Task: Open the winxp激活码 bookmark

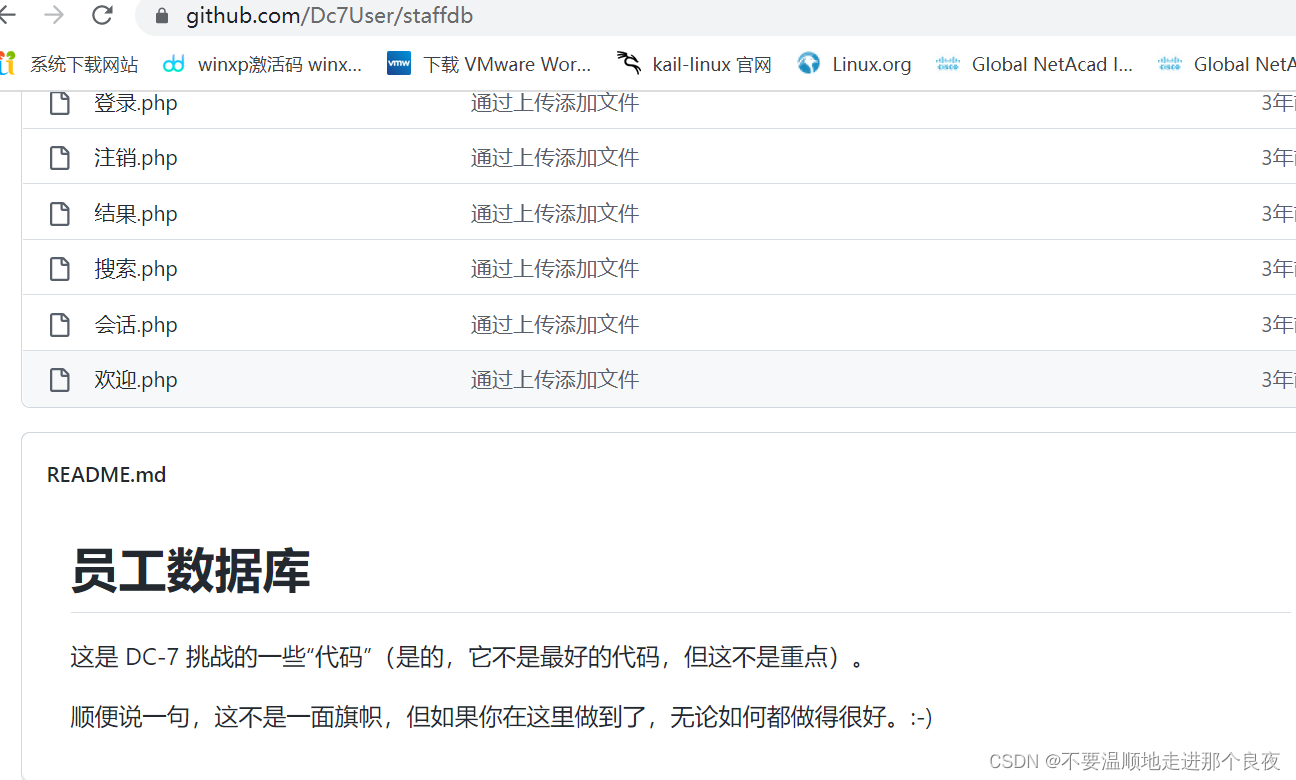Action: click(x=263, y=64)
